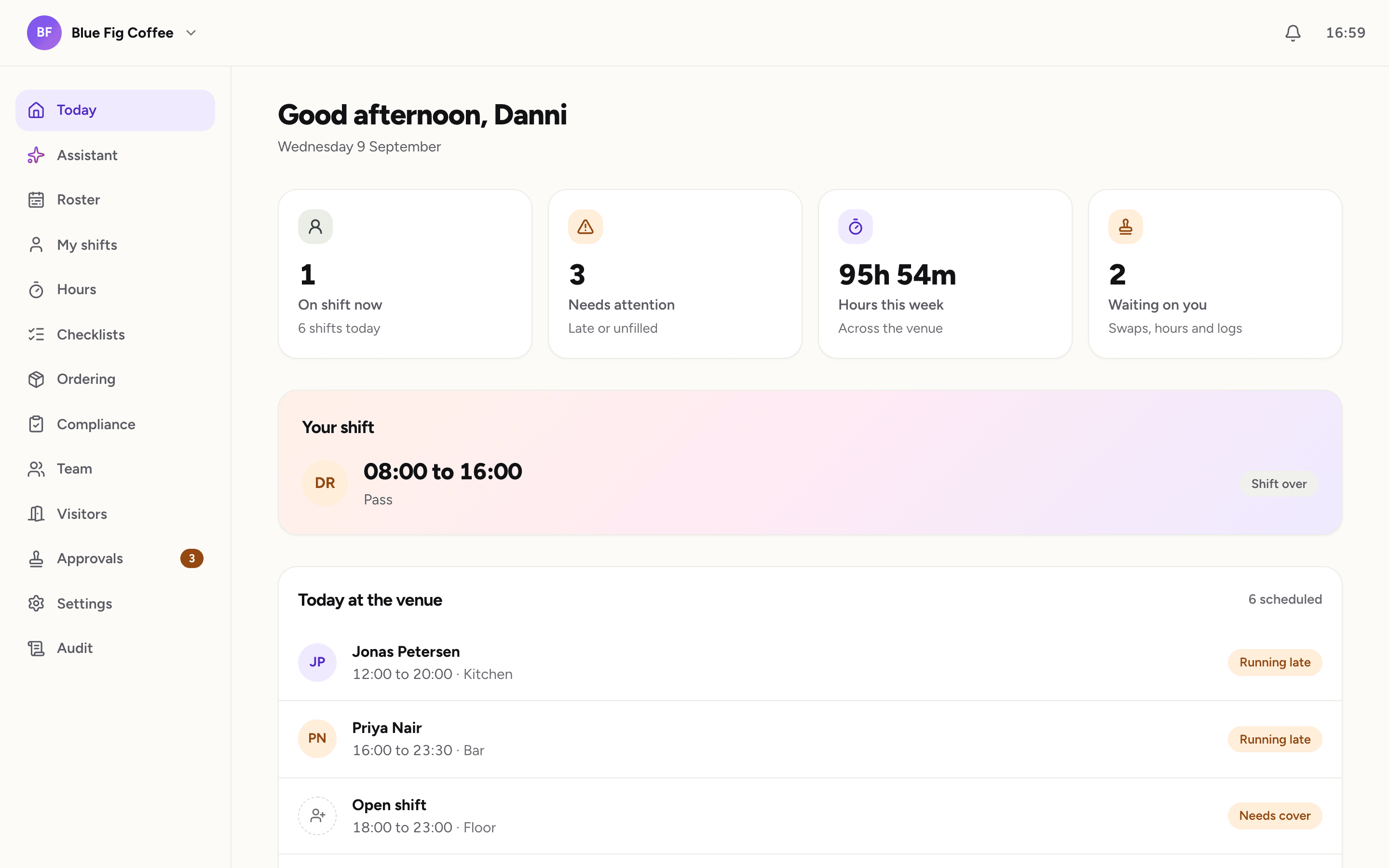Screen dimensions: 1389x868
Task: Click the BF venue avatar
Action: (x=44, y=33)
